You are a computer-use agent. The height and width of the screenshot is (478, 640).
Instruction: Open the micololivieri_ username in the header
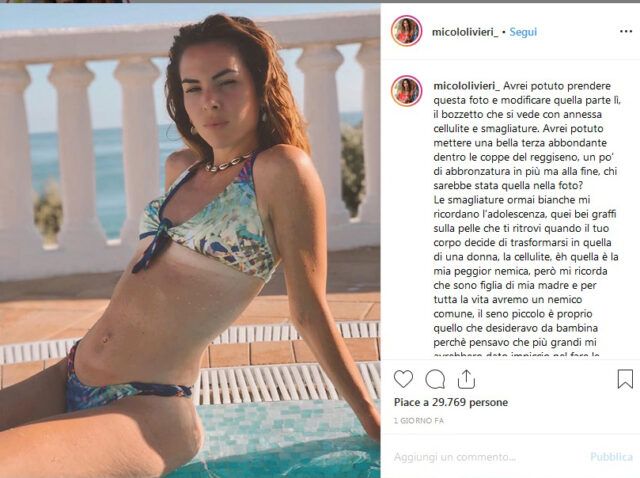click(465, 32)
